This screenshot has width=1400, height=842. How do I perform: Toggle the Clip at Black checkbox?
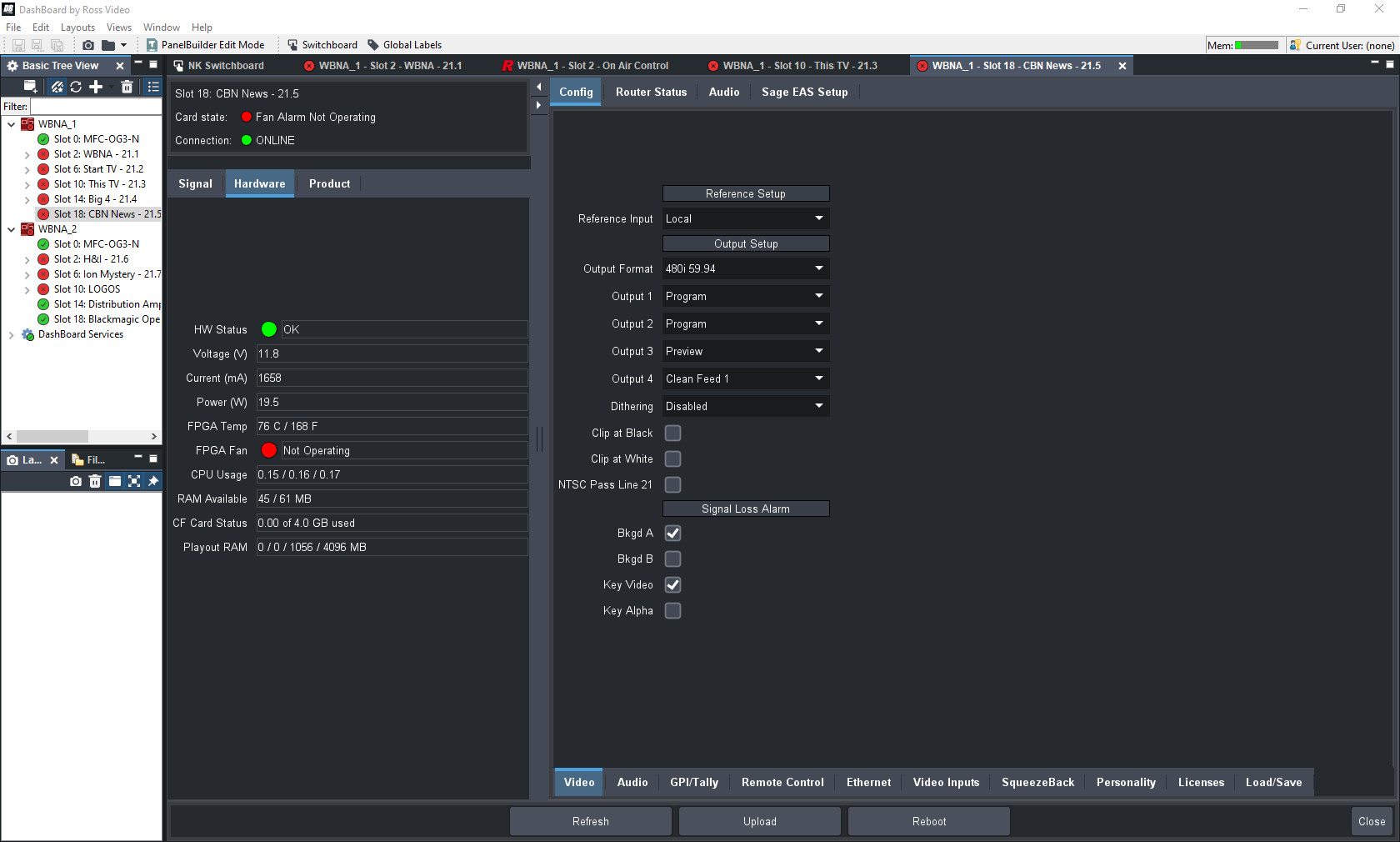672,433
